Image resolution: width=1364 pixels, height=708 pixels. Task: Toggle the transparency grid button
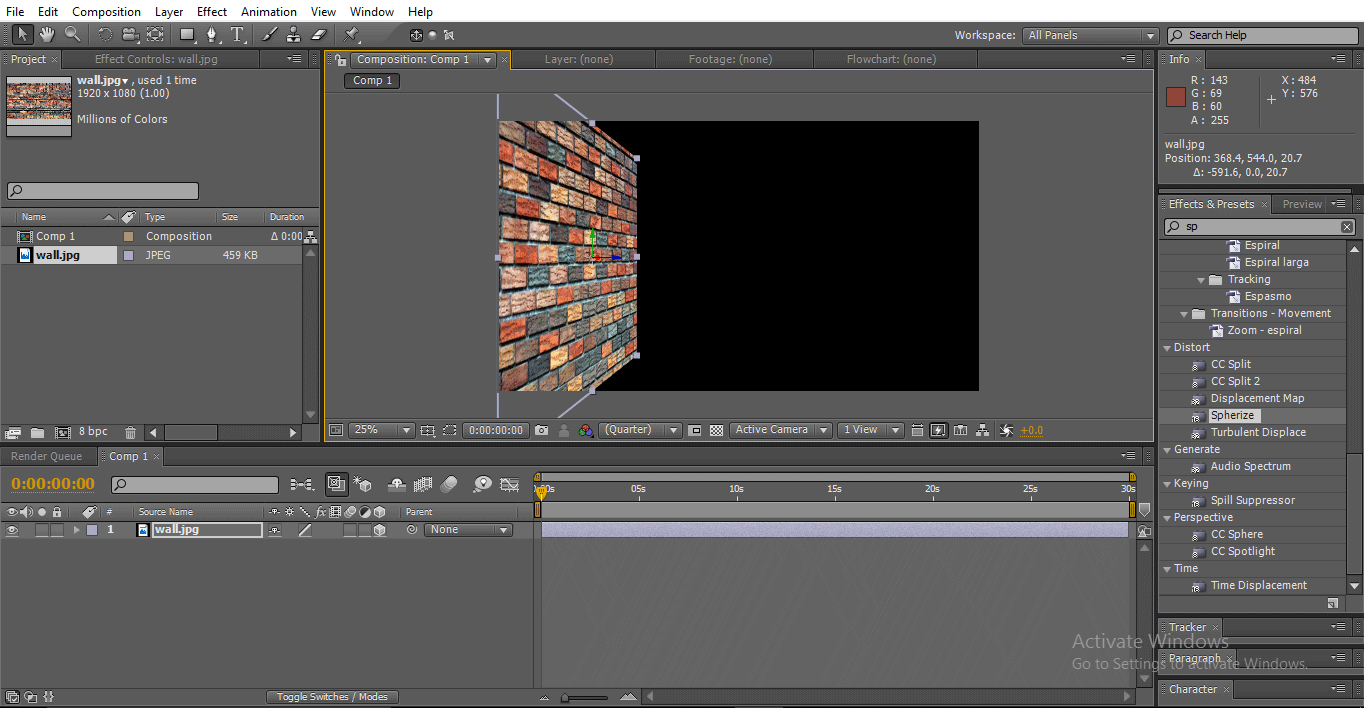click(716, 430)
